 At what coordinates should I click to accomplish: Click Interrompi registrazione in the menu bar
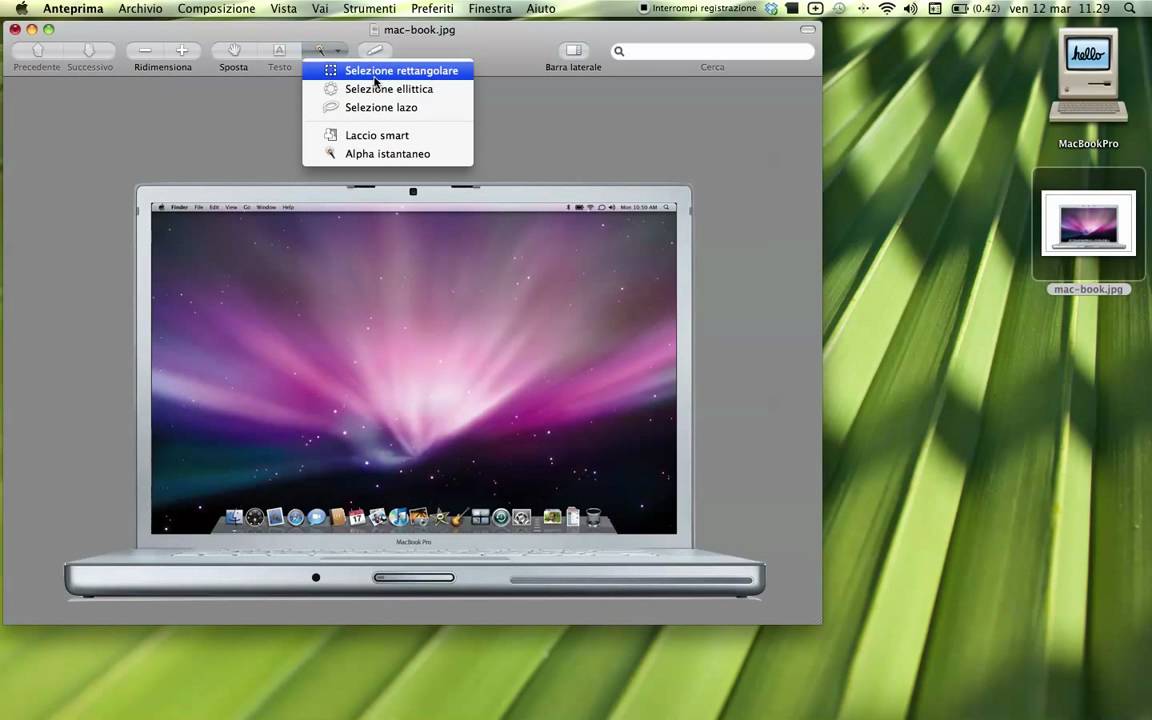697,8
